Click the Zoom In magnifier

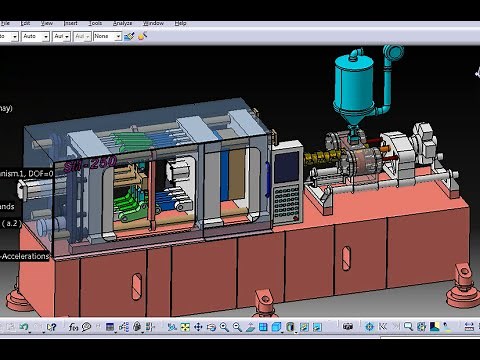(x=224, y=327)
